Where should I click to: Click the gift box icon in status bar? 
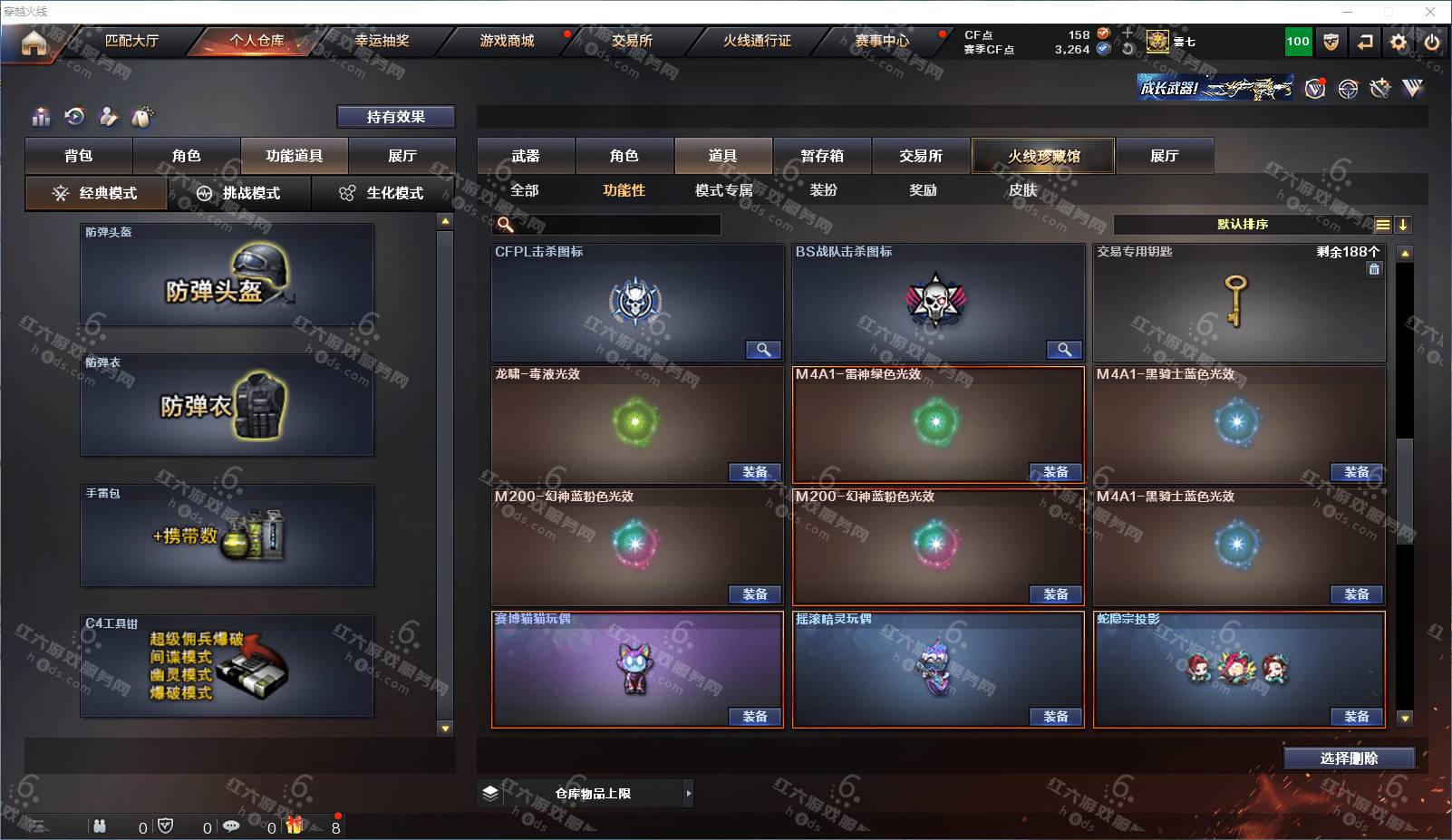click(295, 825)
